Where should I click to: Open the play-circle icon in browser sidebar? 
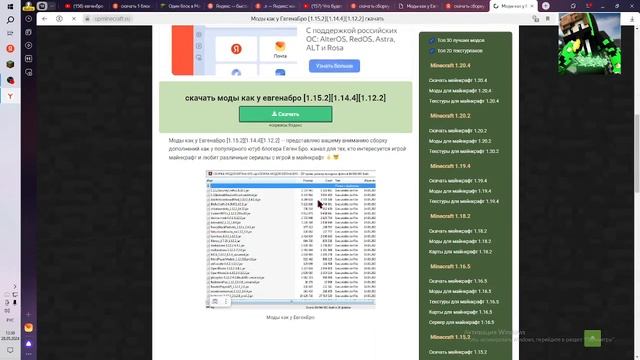click(x=29, y=45)
